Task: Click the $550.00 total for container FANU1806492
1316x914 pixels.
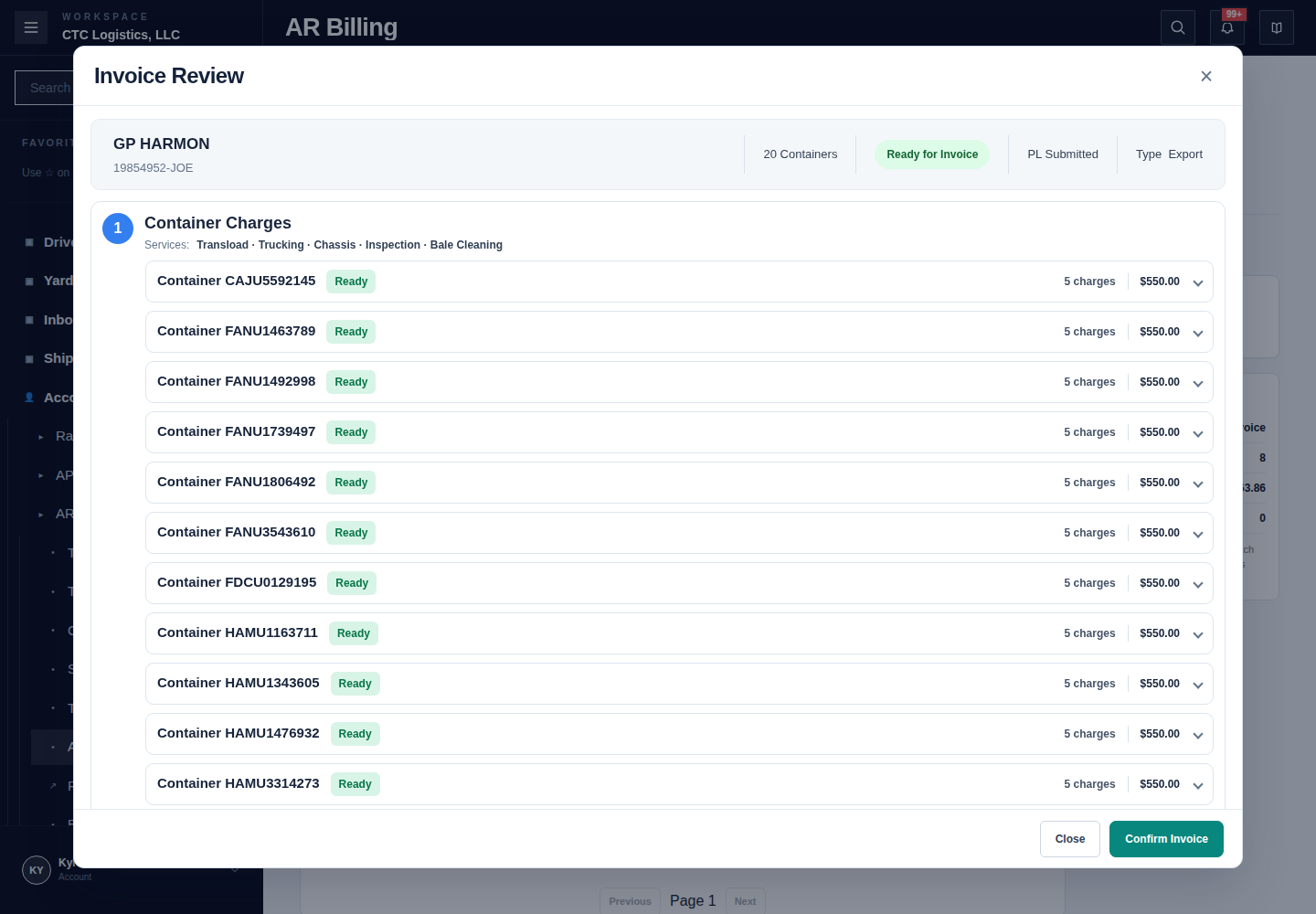Action: tap(1160, 483)
